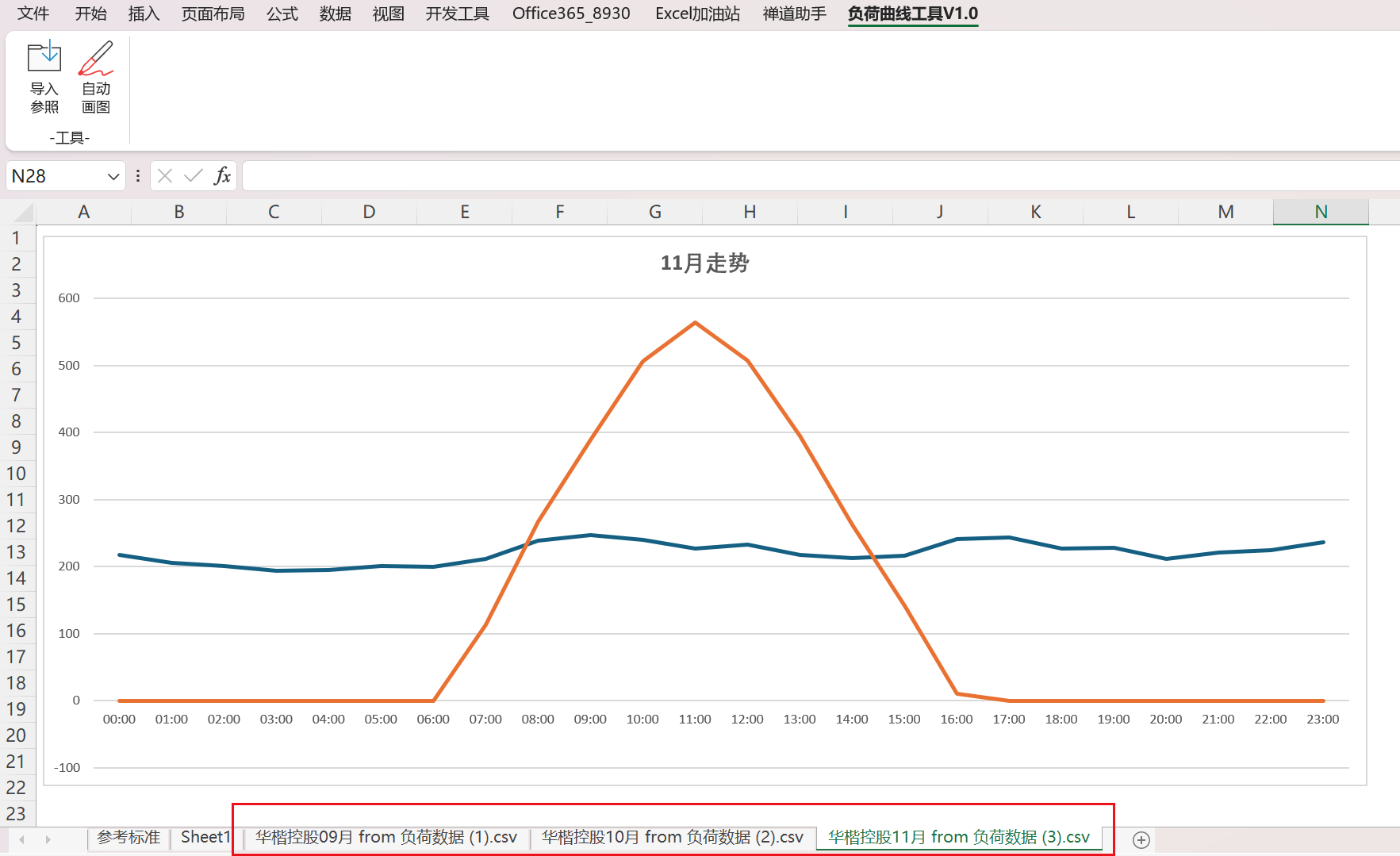
Task: Switch to the Sheet1 sheet tab
Action: [205, 838]
